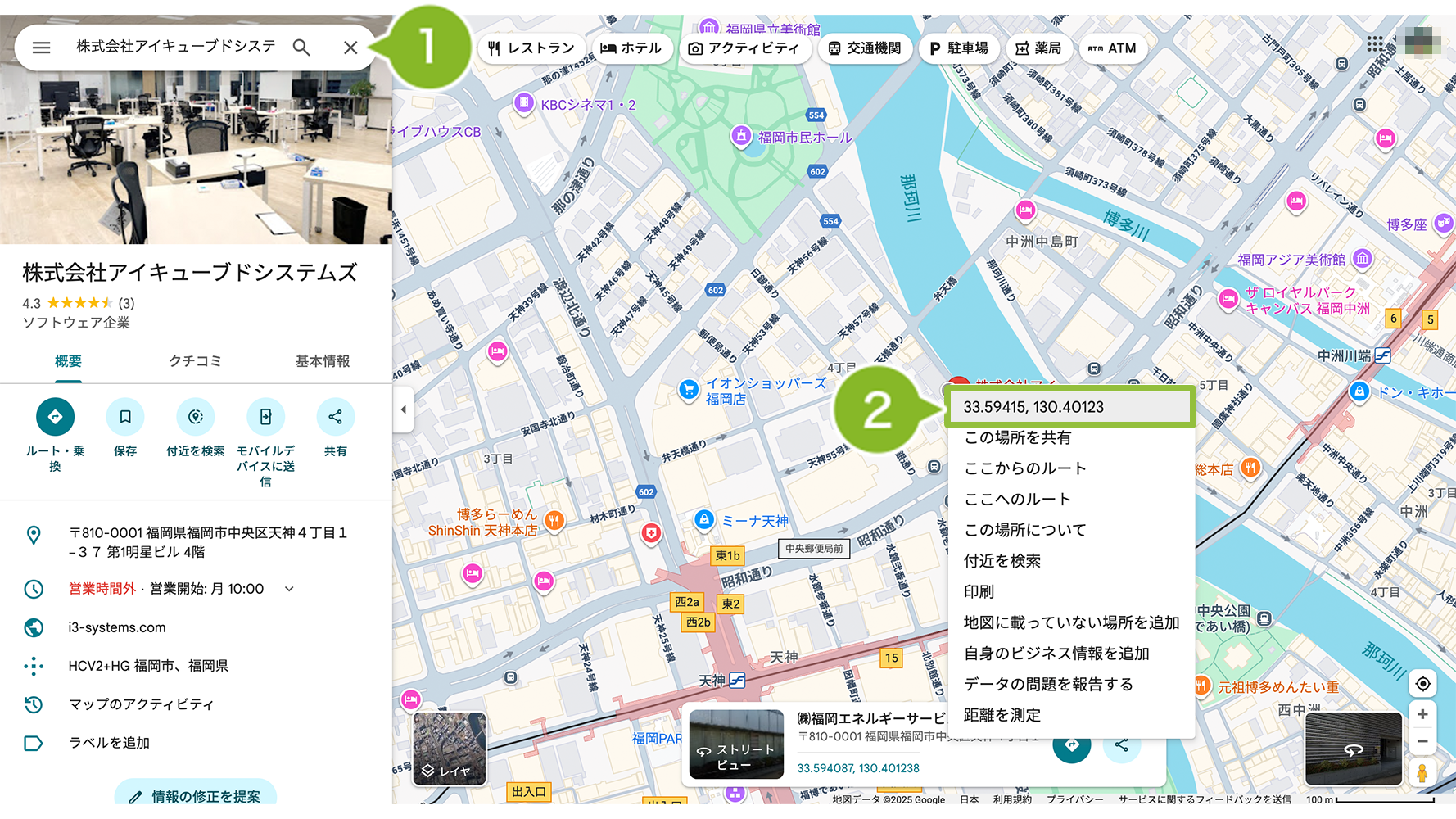
Task: Select ここへのルート from context menu
Action: tap(1017, 499)
